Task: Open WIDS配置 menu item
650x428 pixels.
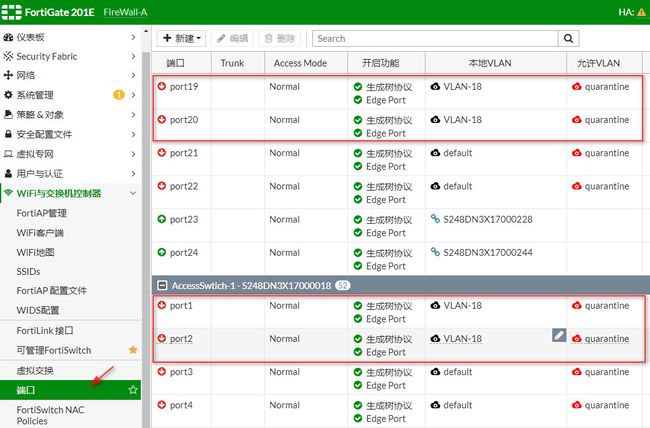Action: click(x=38, y=310)
